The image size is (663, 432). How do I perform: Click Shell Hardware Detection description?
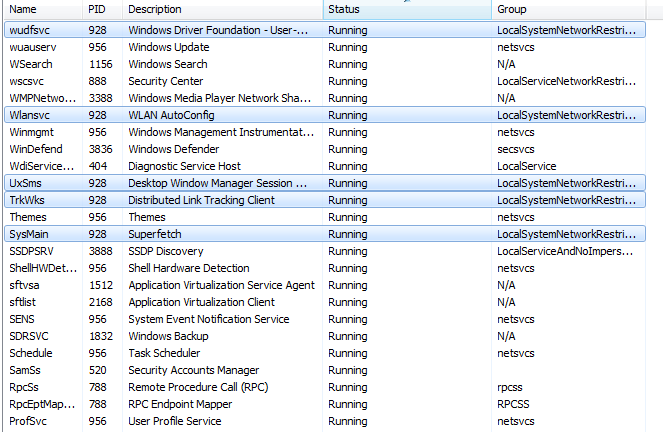click(189, 268)
